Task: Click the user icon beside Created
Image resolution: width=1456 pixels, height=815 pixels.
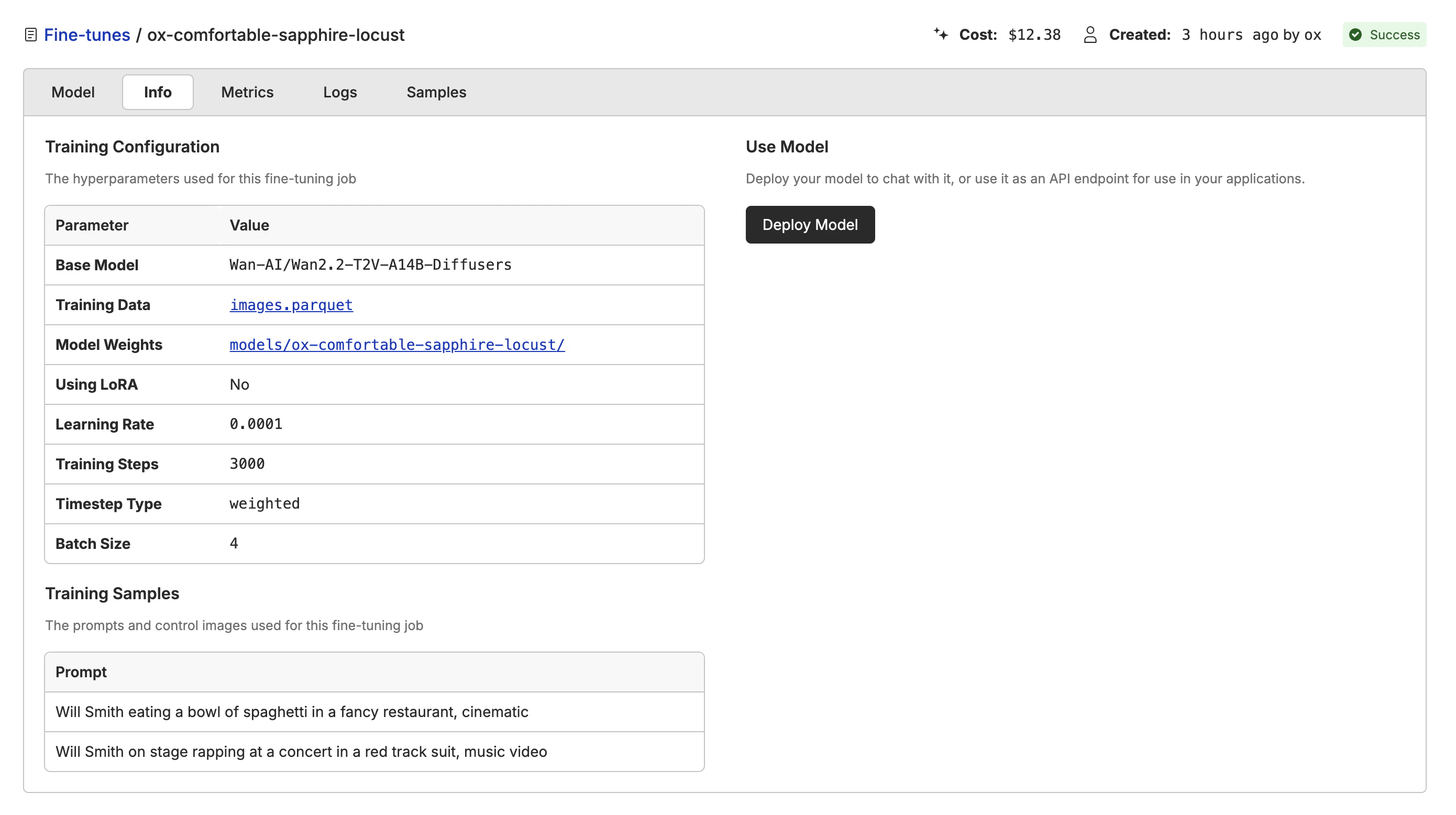Action: pos(1090,35)
